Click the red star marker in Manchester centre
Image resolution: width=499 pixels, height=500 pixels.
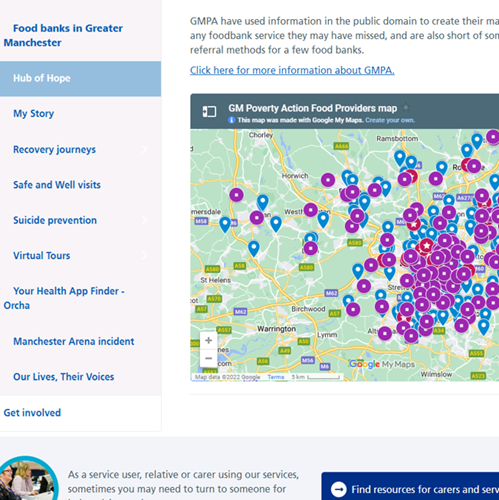point(426,246)
